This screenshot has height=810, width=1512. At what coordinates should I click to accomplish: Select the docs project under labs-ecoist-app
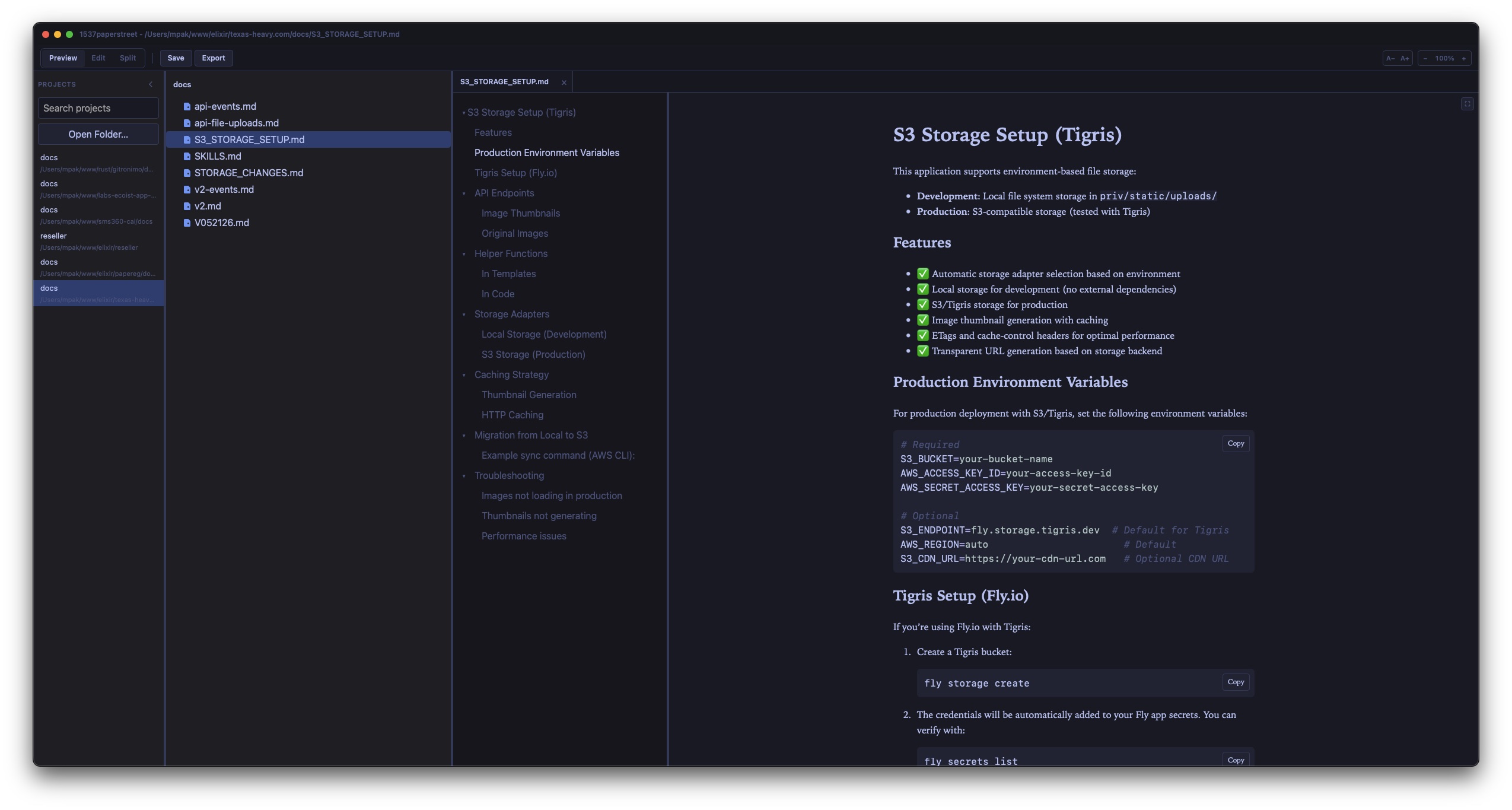pos(98,189)
